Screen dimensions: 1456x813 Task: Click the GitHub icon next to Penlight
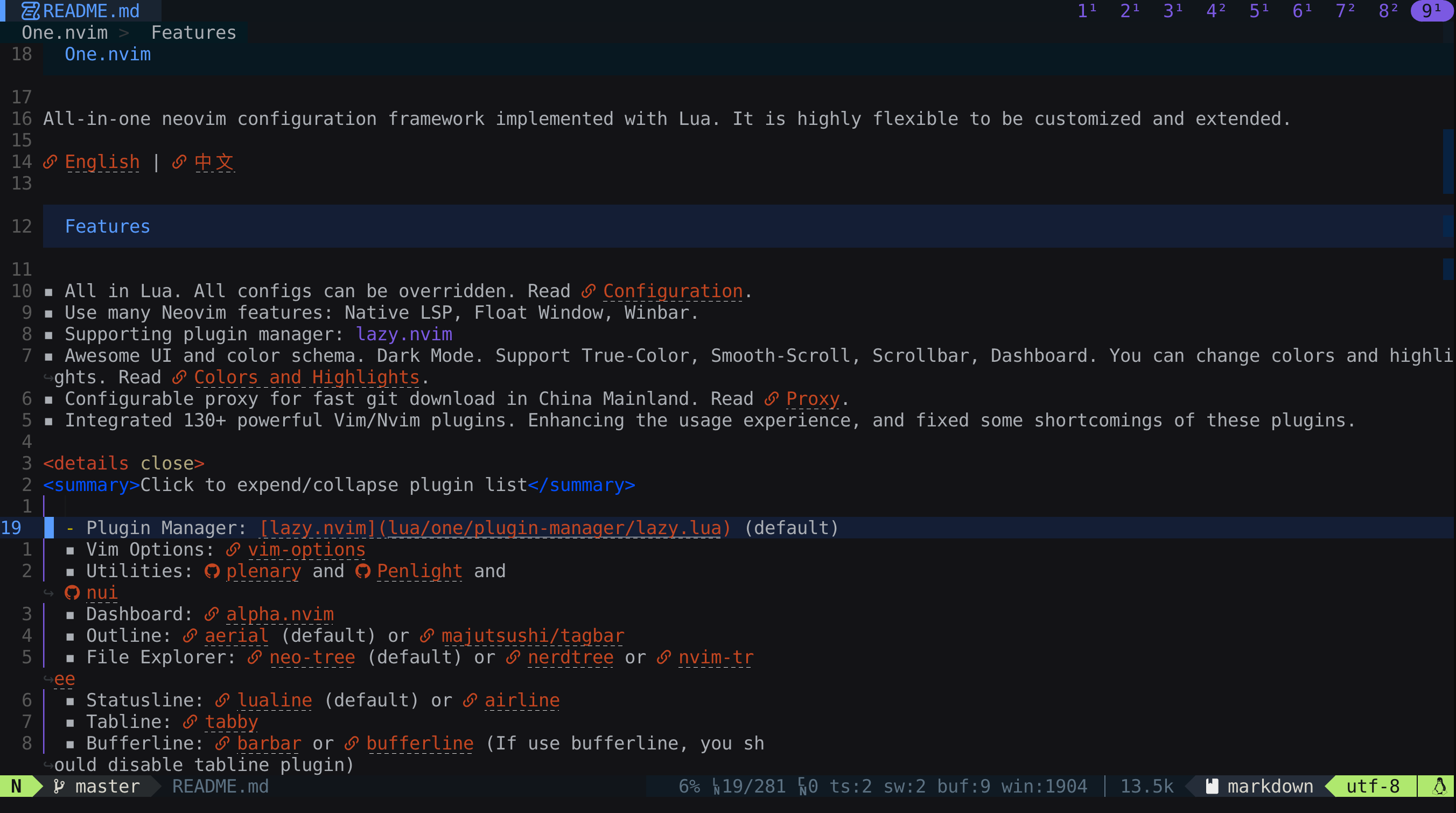pyautogui.click(x=363, y=571)
